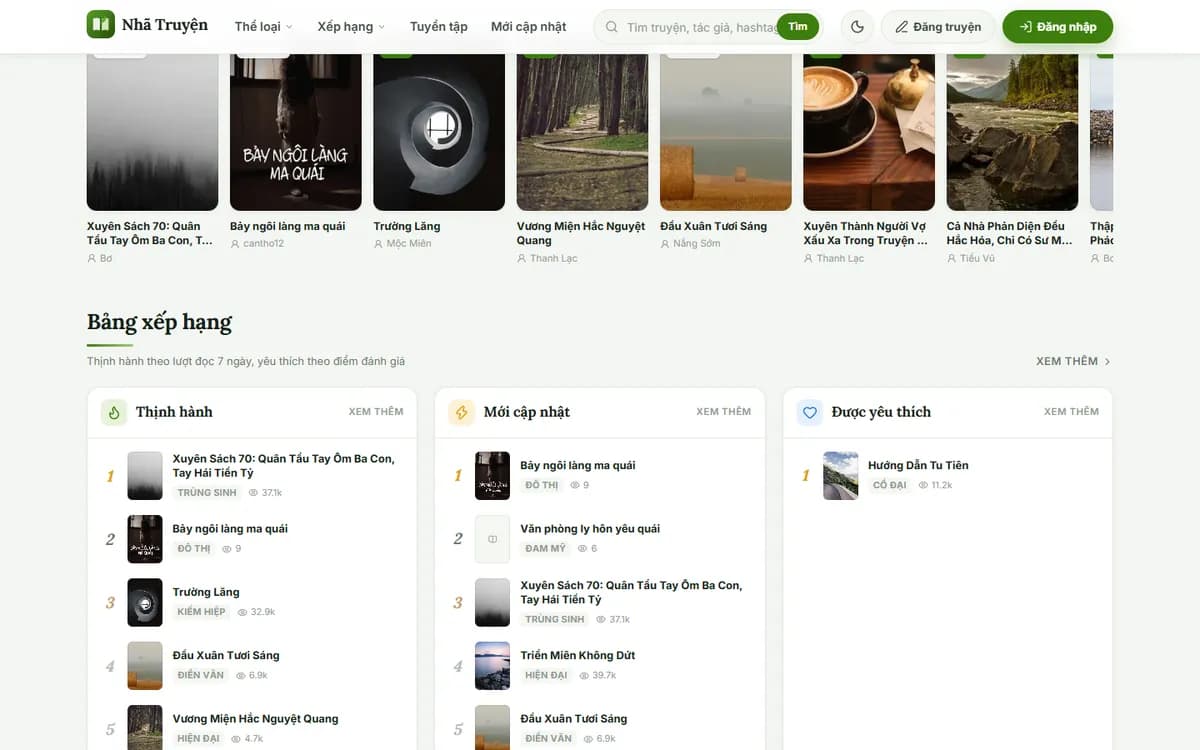Focus the story search input field
Screen dimensions: 1200x750
[700, 27]
